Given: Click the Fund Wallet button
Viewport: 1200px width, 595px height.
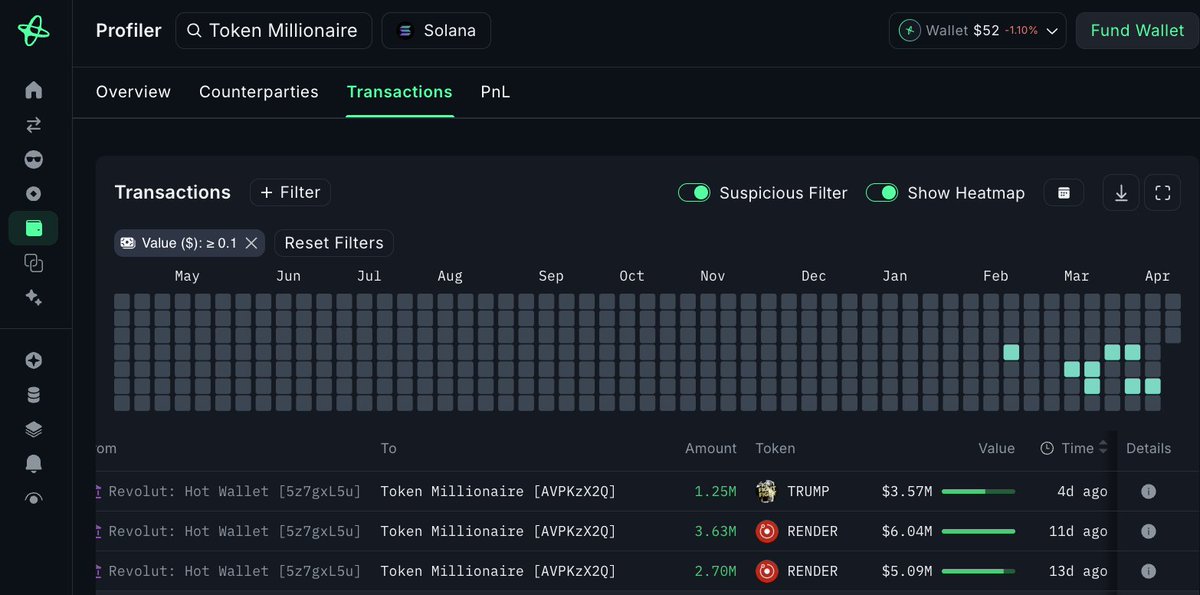Looking at the screenshot, I should pyautogui.click(x=1137, y=31).
